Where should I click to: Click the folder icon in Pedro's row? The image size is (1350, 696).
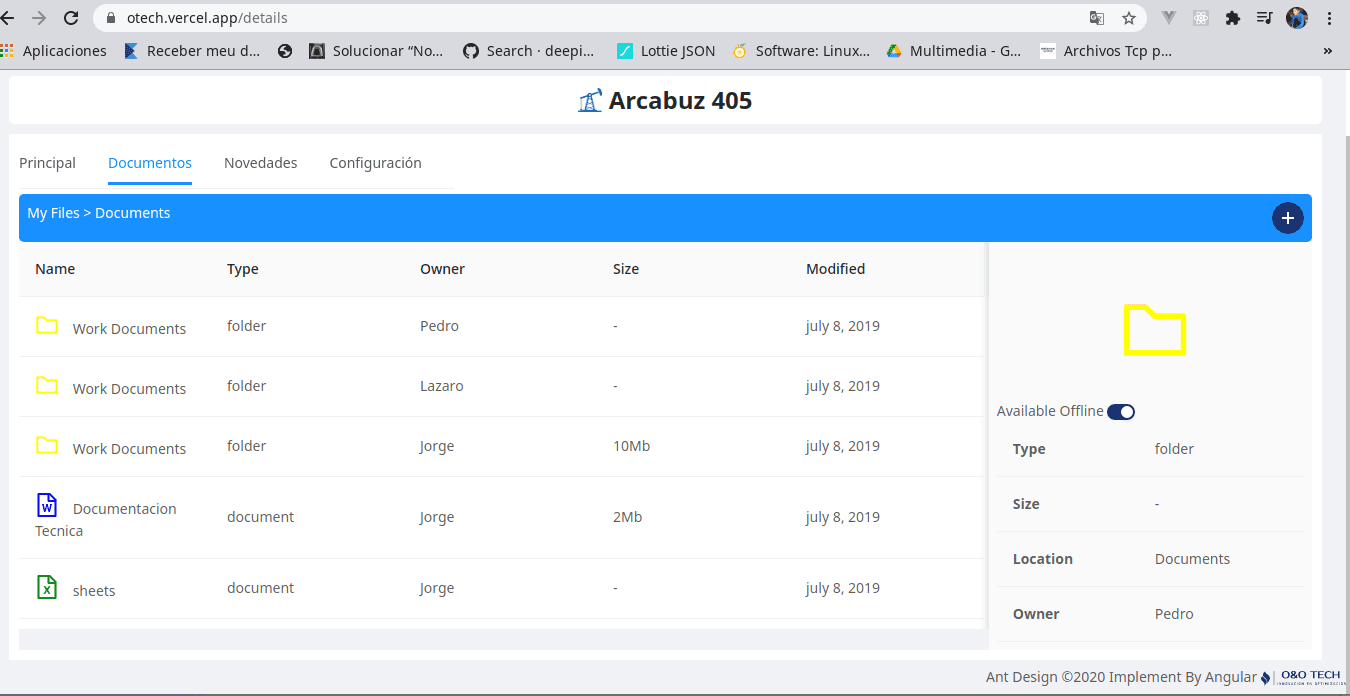tap(47, 326)
